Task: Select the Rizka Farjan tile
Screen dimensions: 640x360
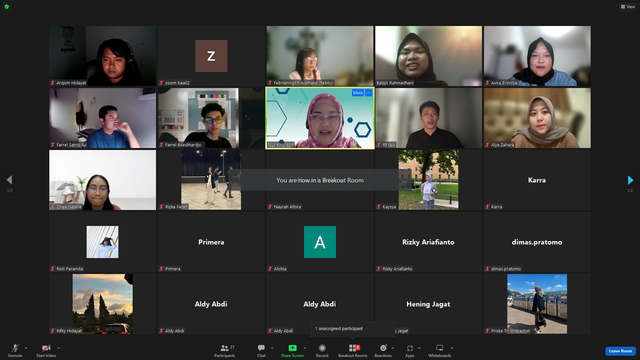Action: pos(211,180)
